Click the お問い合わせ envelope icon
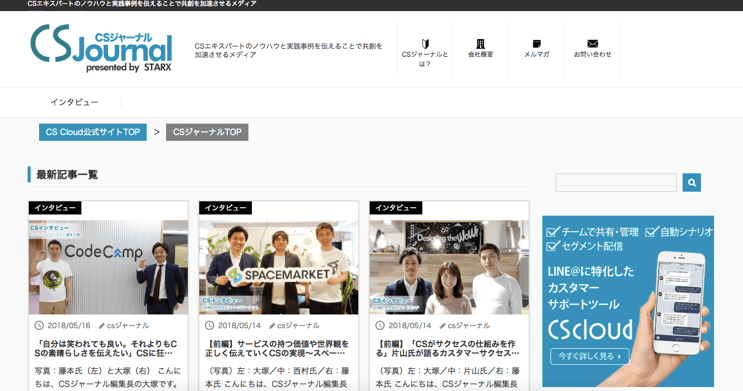743x391 pixels. 592,44
